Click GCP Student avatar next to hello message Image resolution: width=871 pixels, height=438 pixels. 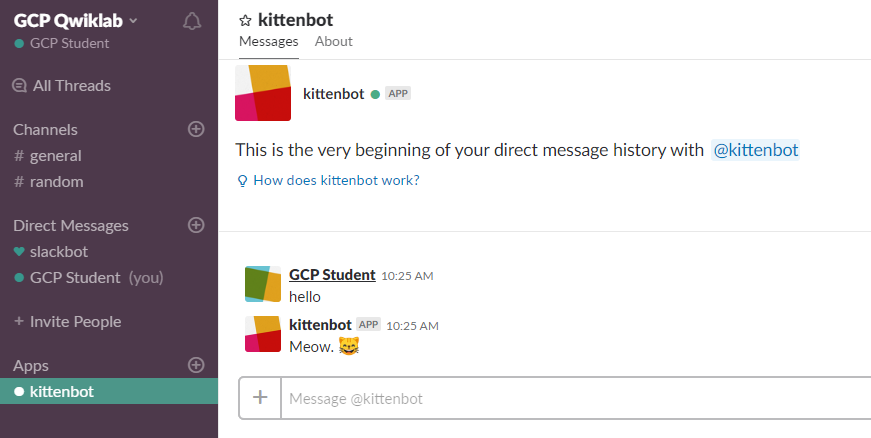pyautogui.click(x=263, y=284)
